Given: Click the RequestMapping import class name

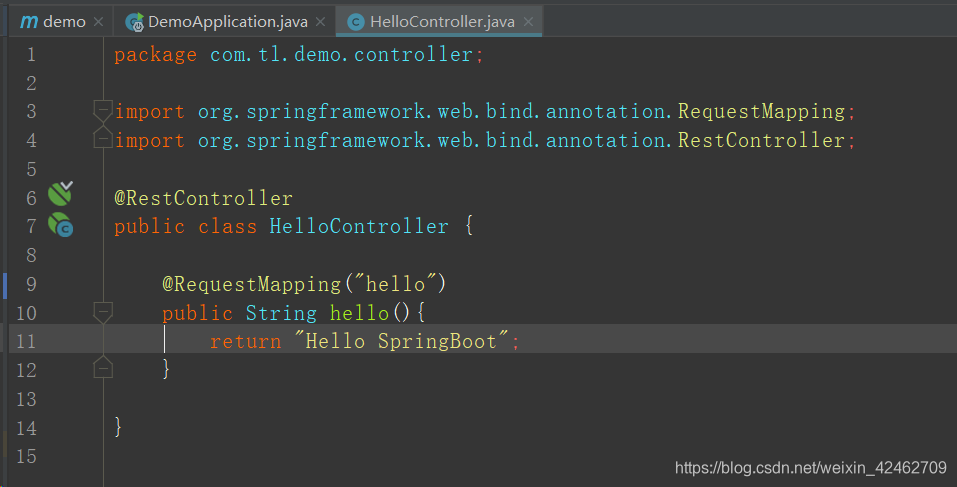Looking at the screenshot, I should tap(761, 112).
